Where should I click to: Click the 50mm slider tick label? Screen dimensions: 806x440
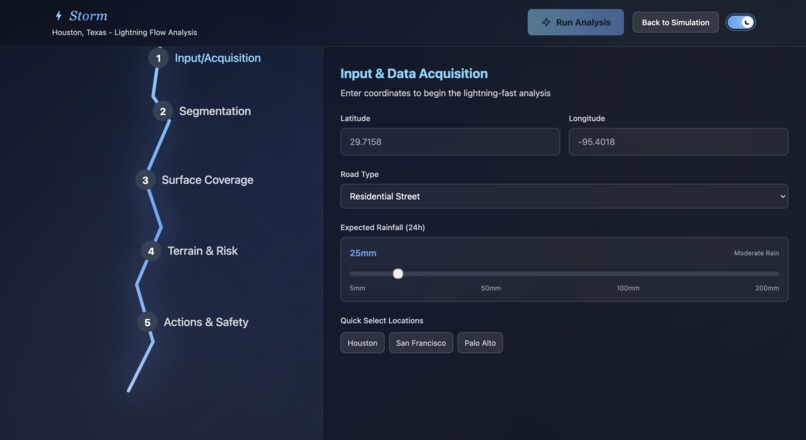[x=491, y=288]
